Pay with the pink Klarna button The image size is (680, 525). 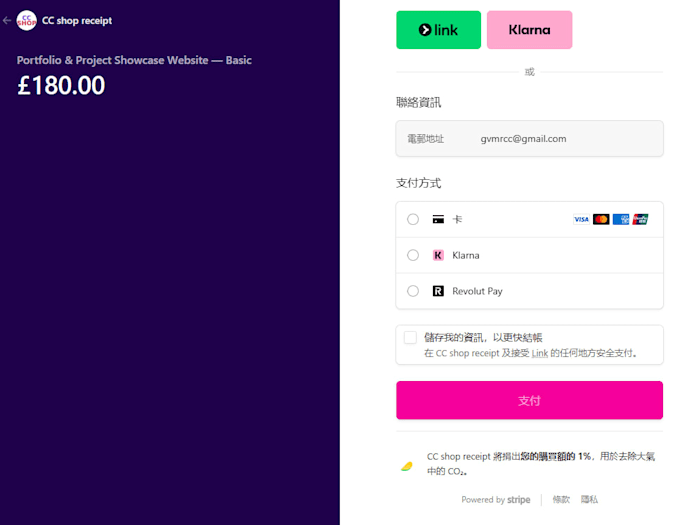[530, 30]
